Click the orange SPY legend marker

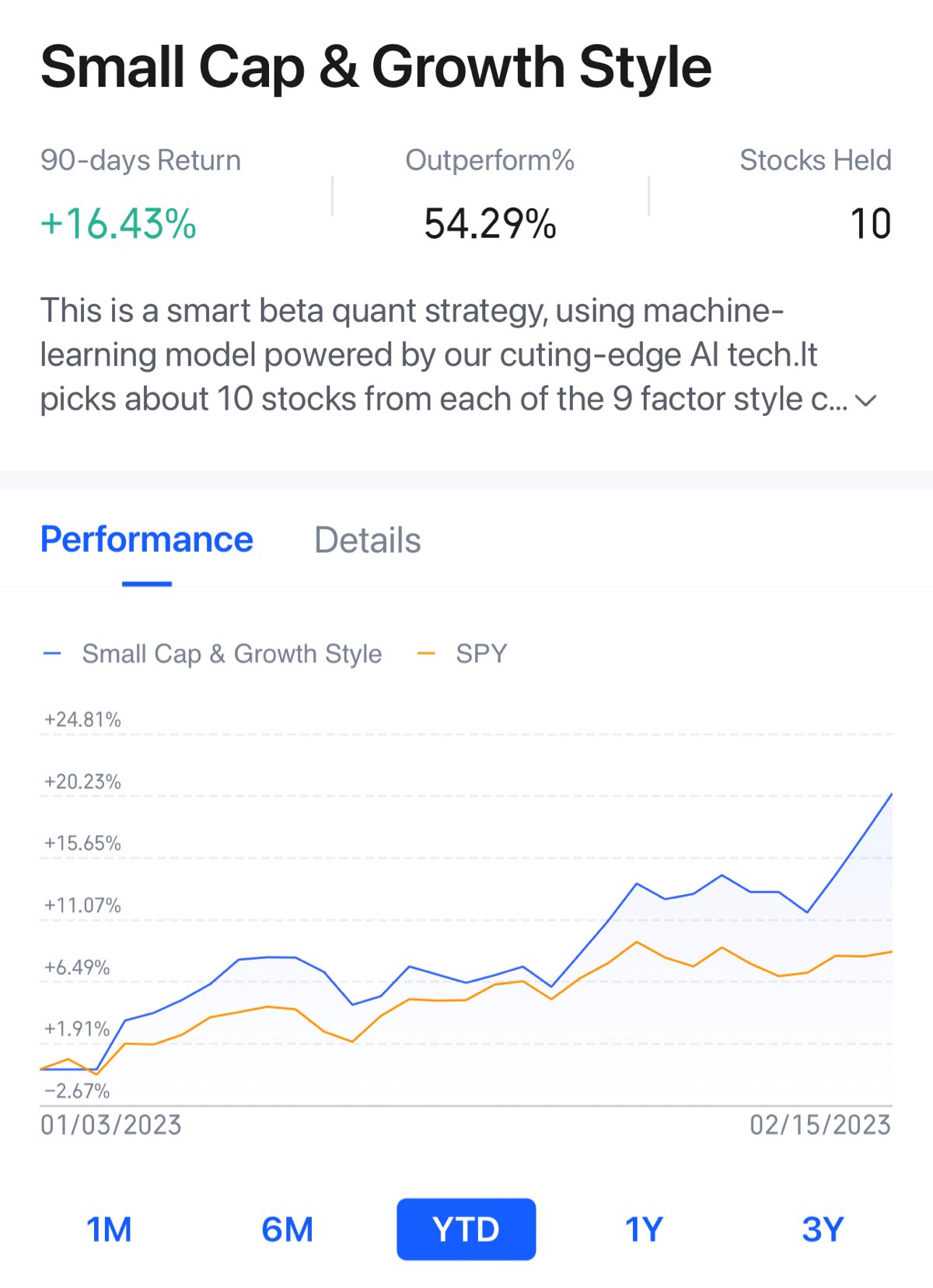pyautogui.click(x=426, y=654)
